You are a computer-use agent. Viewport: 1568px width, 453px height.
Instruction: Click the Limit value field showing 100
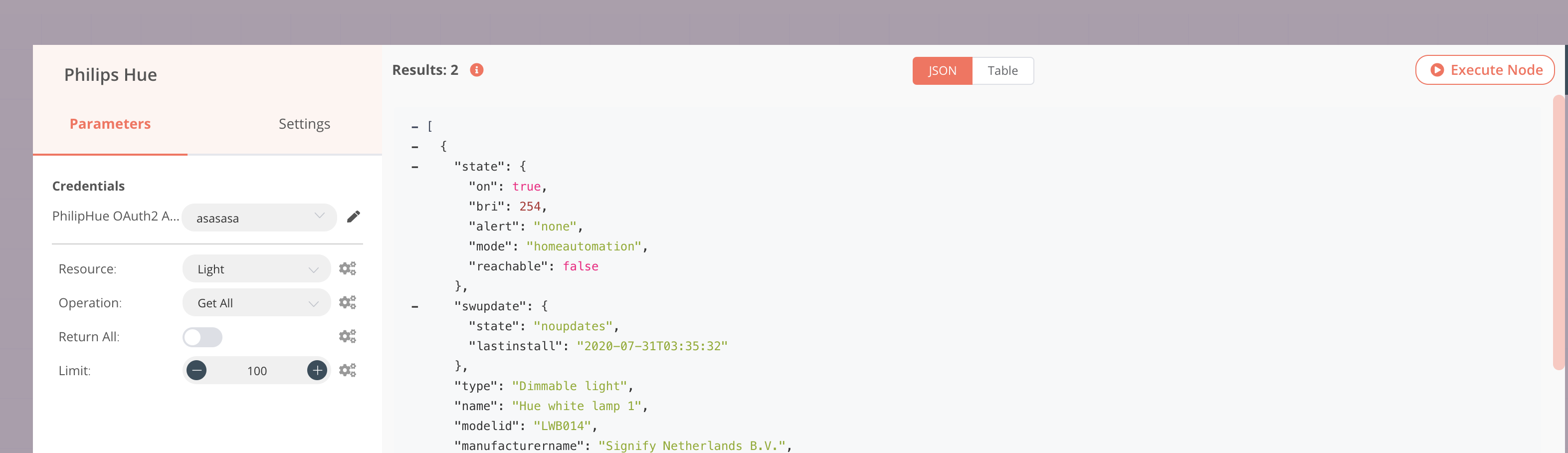tap(257, 371)
